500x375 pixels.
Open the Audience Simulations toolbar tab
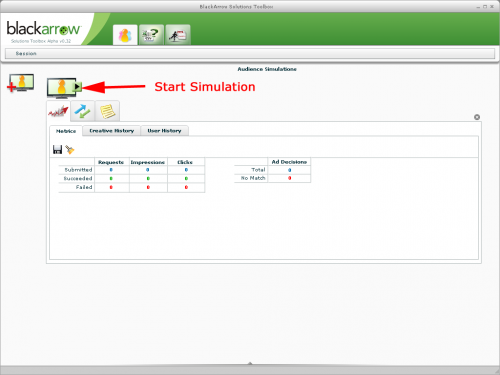click(125, 35)
